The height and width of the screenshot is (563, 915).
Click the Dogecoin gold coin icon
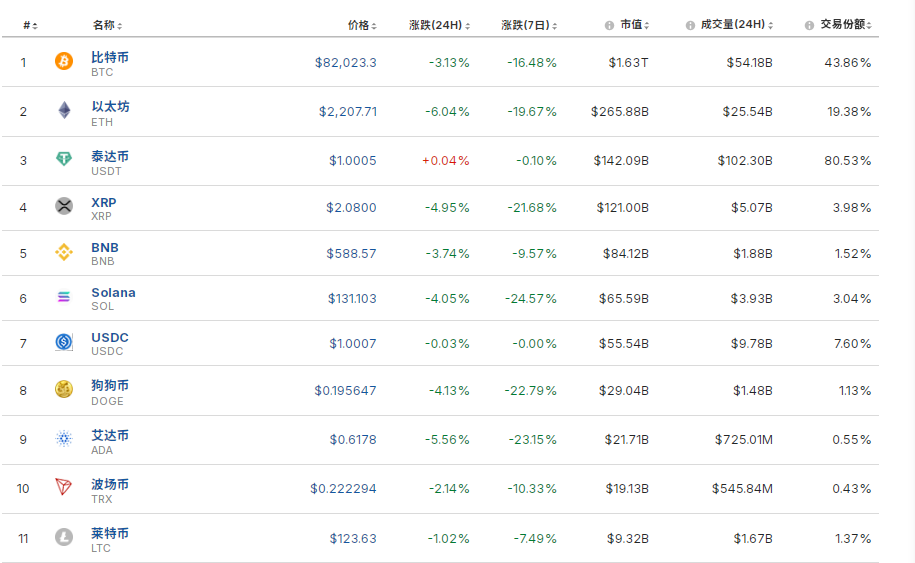(x=64, y=389)
